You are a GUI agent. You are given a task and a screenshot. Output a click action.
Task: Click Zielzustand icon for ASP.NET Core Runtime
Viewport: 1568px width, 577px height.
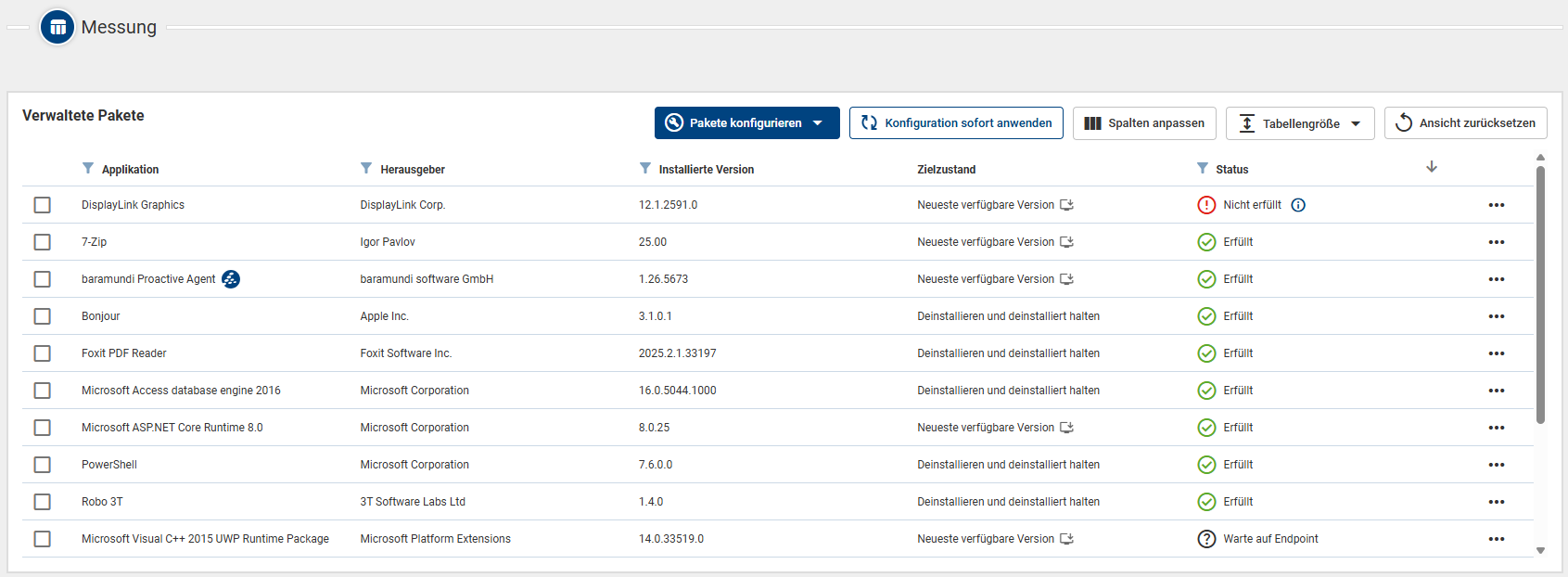(x=1067, y=428)
